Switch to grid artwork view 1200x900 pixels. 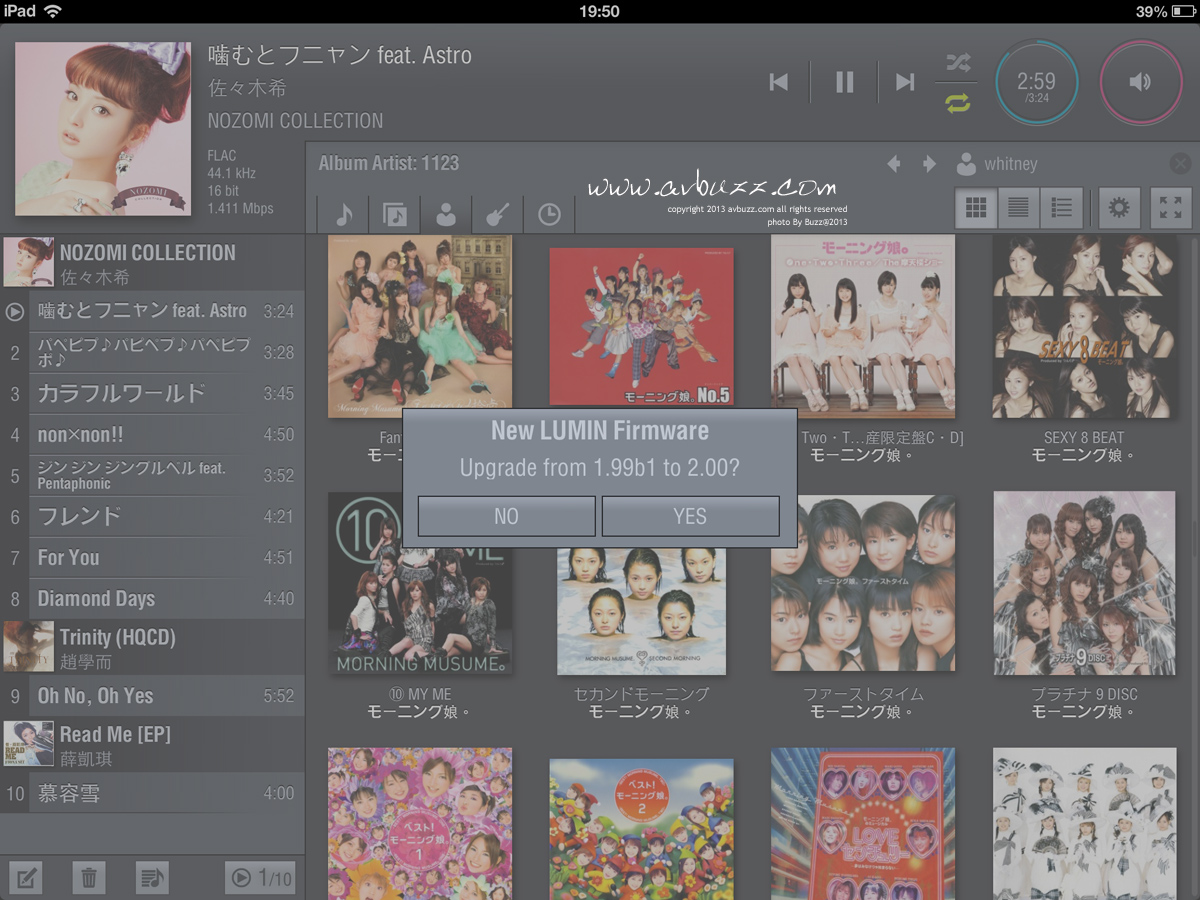(977, 208)
